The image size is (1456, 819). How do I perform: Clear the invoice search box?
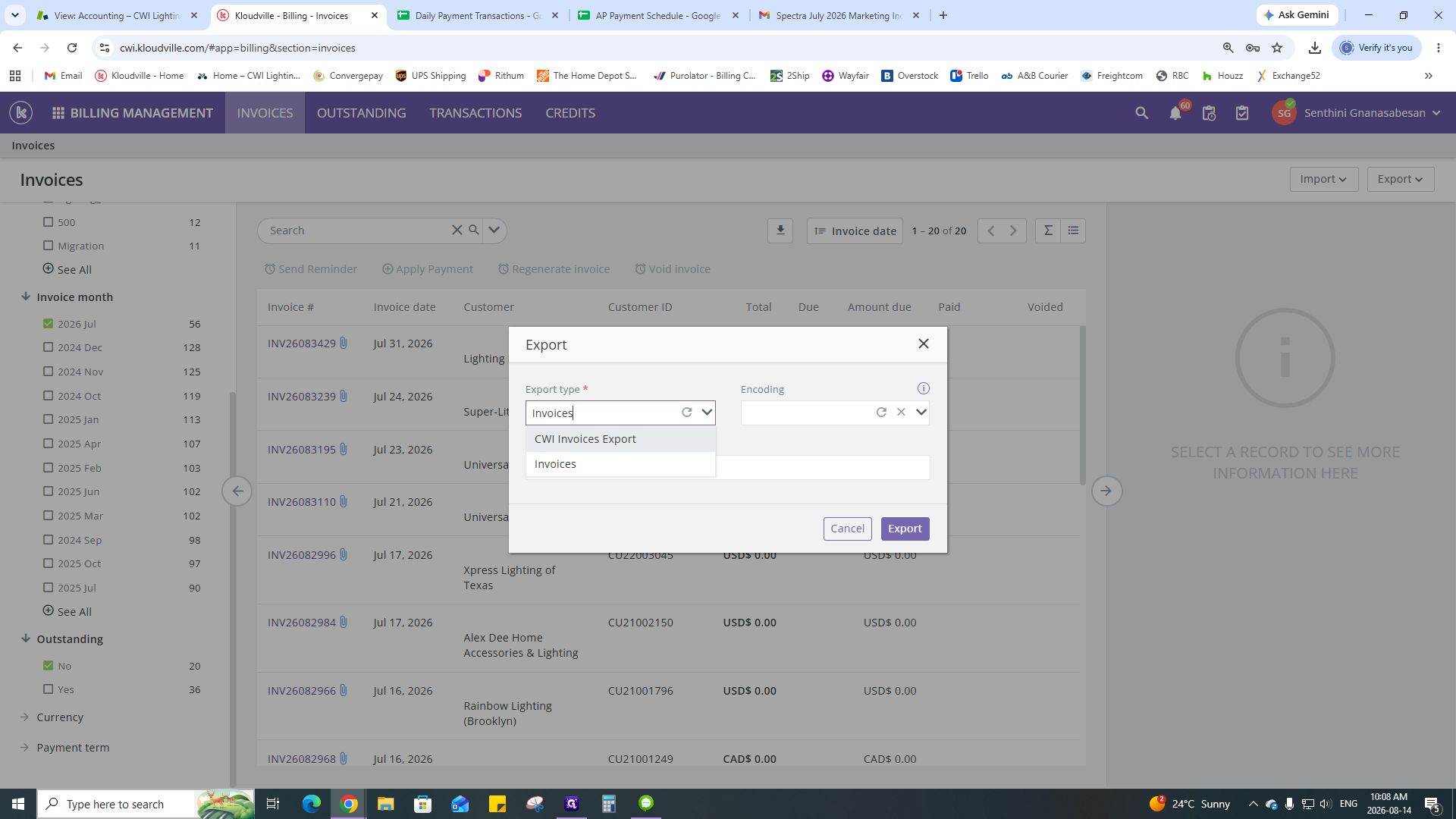point(457,230)
